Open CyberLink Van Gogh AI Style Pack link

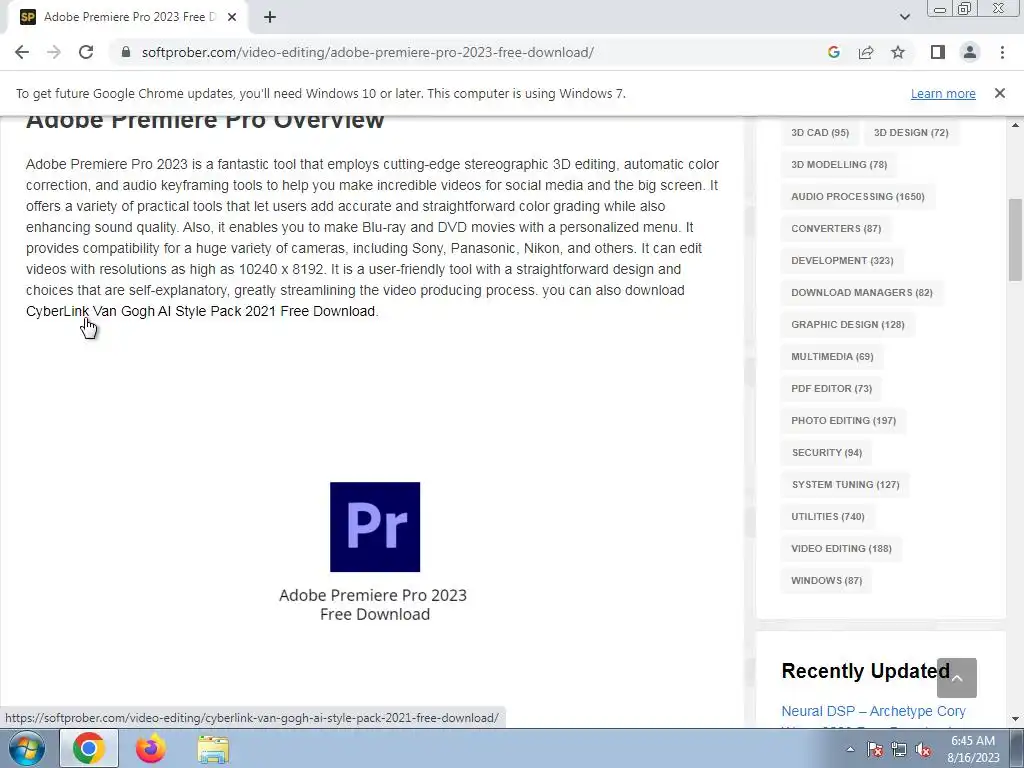tap(200, 311)
